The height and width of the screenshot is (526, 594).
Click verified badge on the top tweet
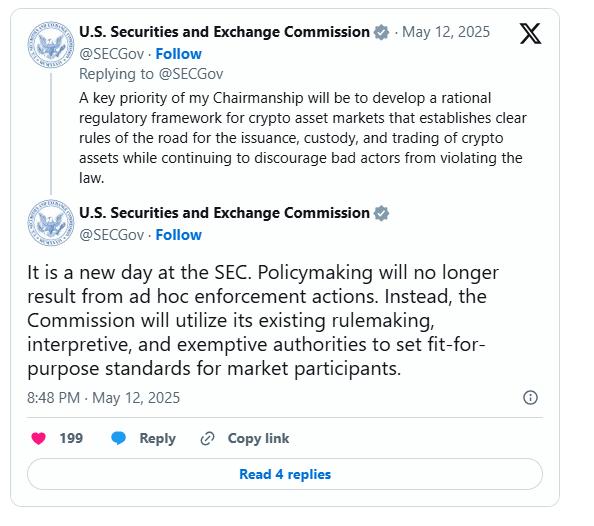tap(381, 32)
